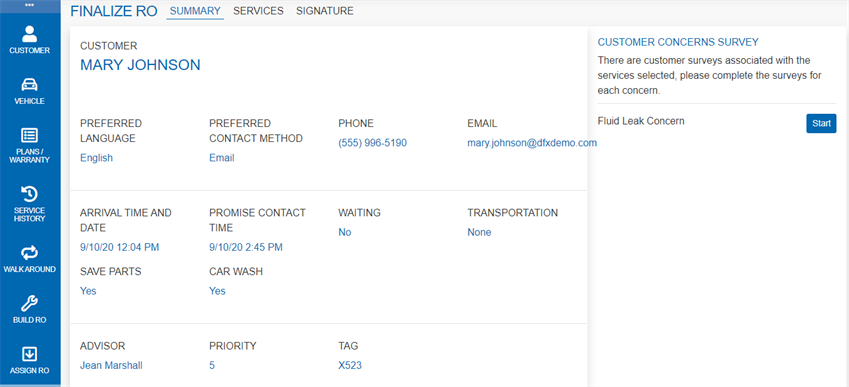Image resolution: width=849 pixels, height=387 pixels.
Task: Click the Transportation value None
Action: (479, 232)
